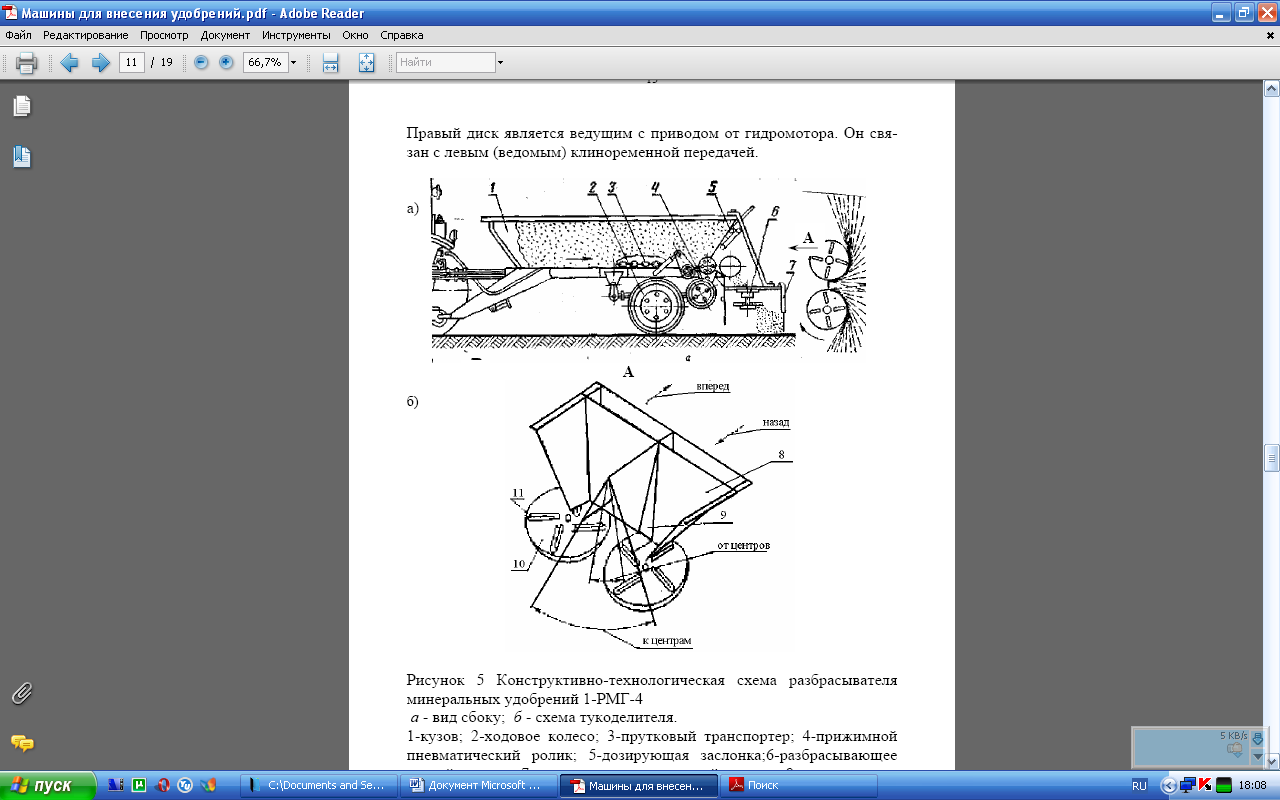The height and width of the screenshot is (800, 1280).
Task: Click the zoom percentage field
Action: coord(265,62)
